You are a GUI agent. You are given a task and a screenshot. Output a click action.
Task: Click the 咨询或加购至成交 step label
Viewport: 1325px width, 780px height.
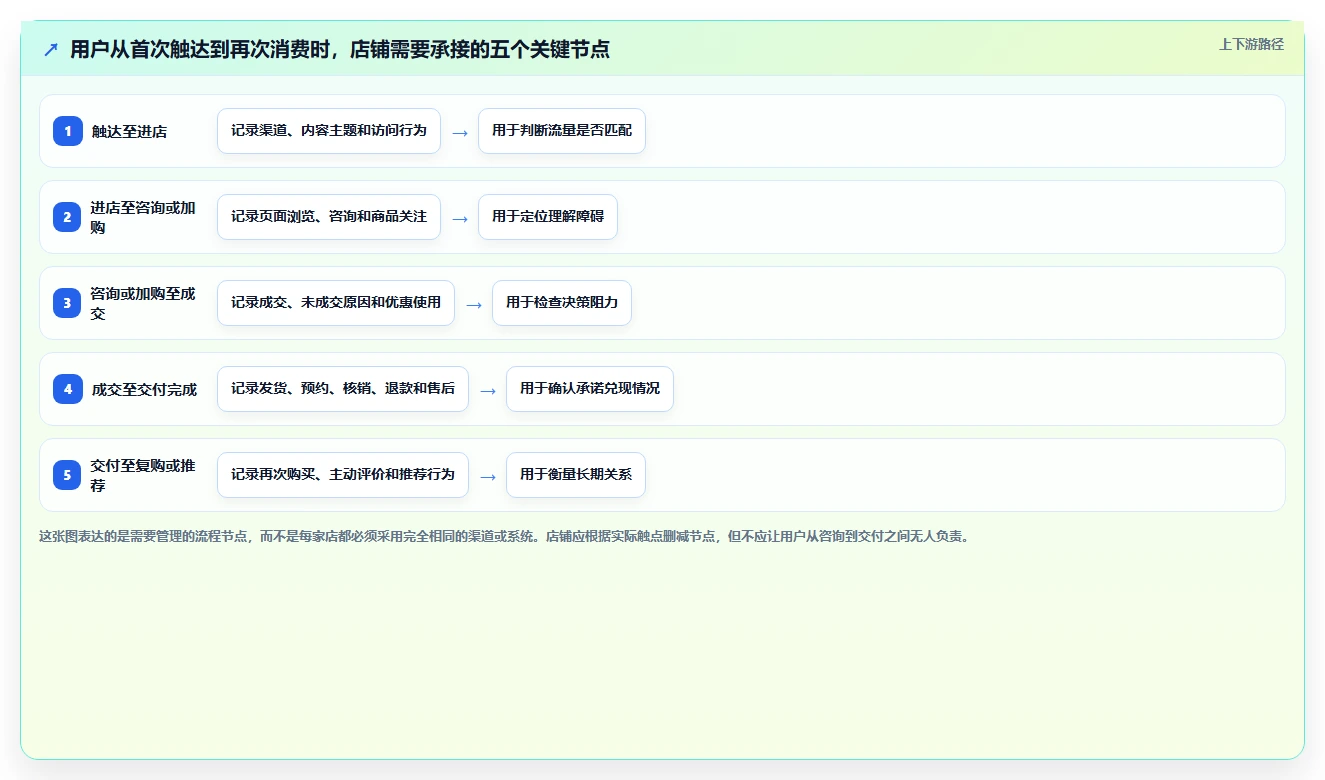(x=143, y=303)
